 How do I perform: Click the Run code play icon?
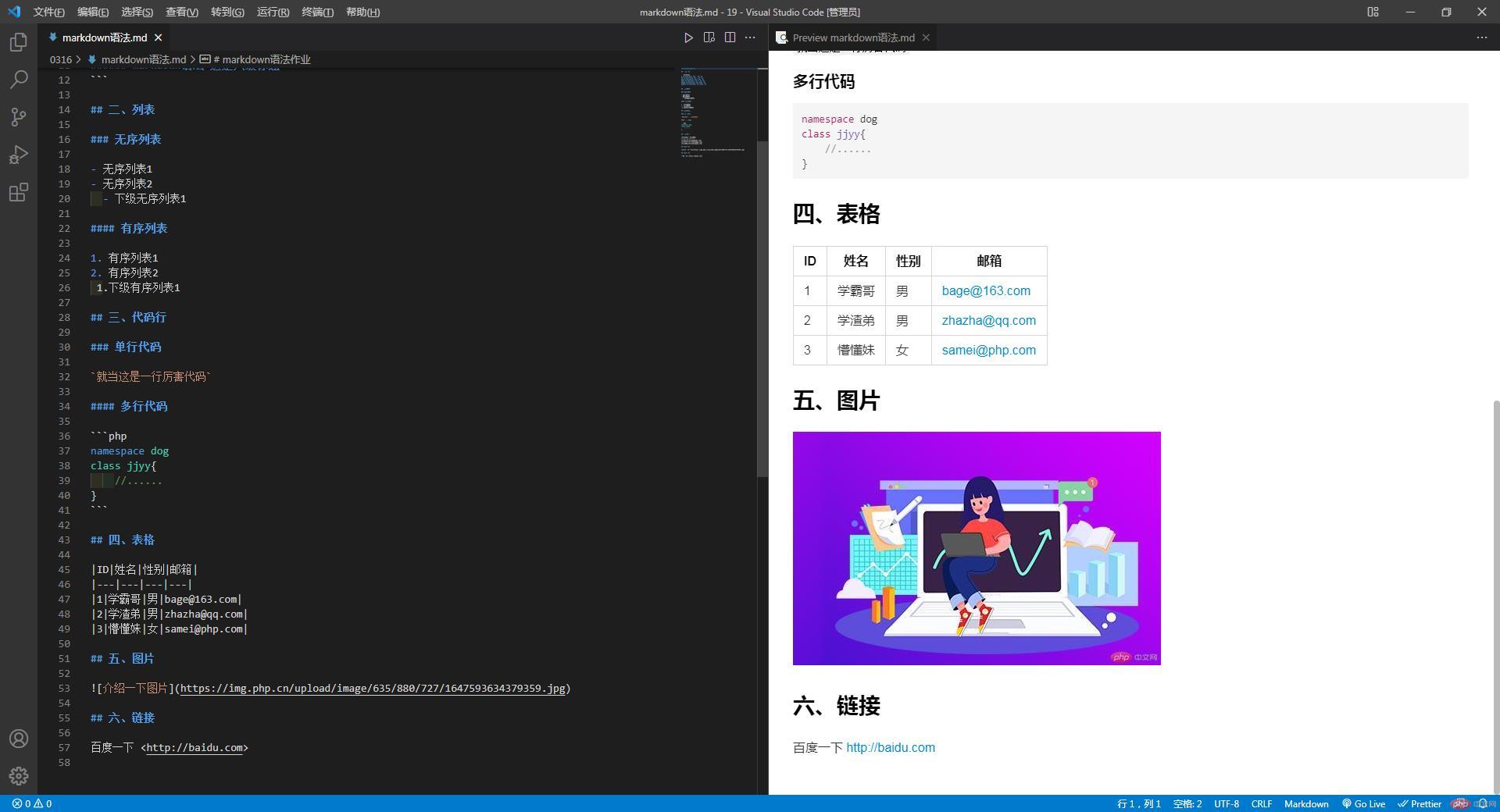coord(688,37)
